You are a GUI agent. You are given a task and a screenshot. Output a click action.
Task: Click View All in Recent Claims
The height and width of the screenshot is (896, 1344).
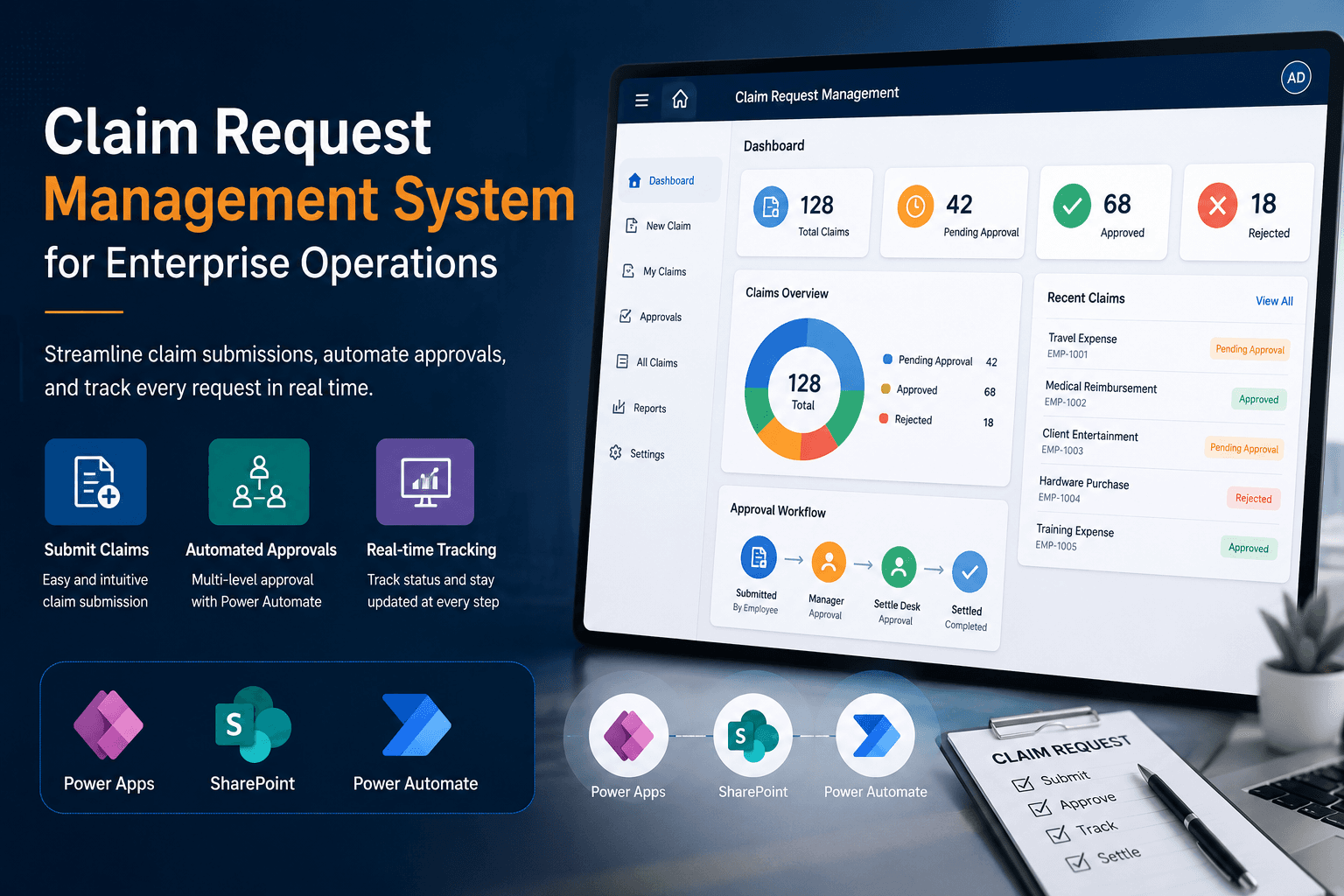[1274, 301]
